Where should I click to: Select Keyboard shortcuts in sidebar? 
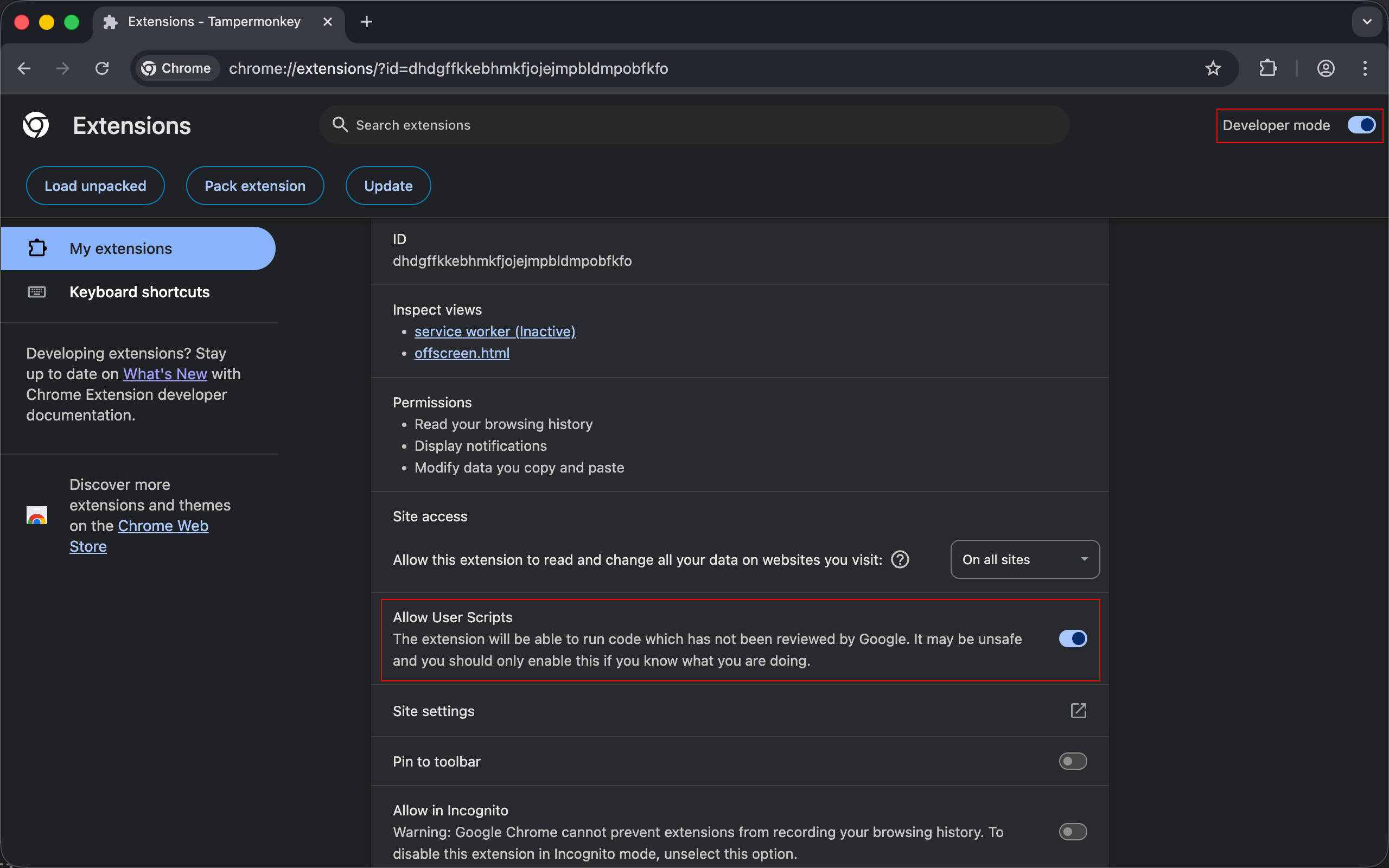click(x=139, y=292)
